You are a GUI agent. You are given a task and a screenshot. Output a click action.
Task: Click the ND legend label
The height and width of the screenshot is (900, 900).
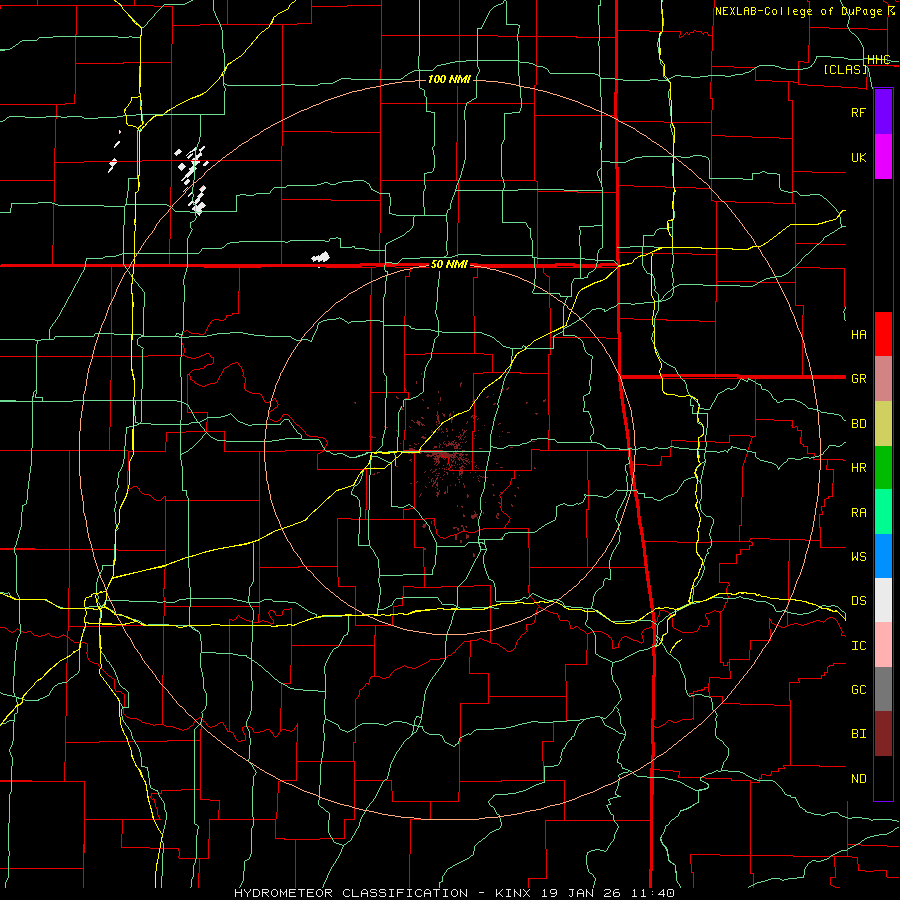click(859, 779)
